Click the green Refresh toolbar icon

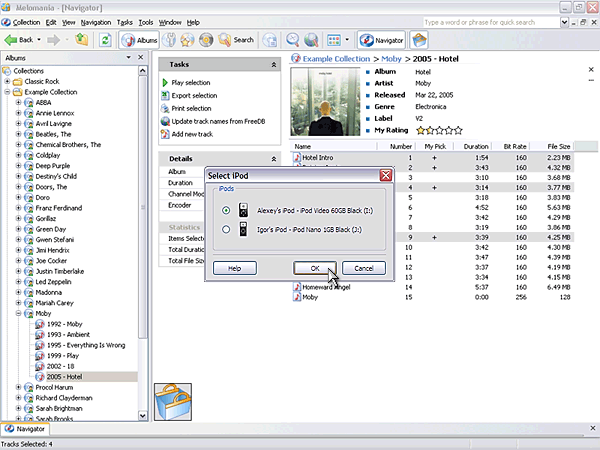105,40
